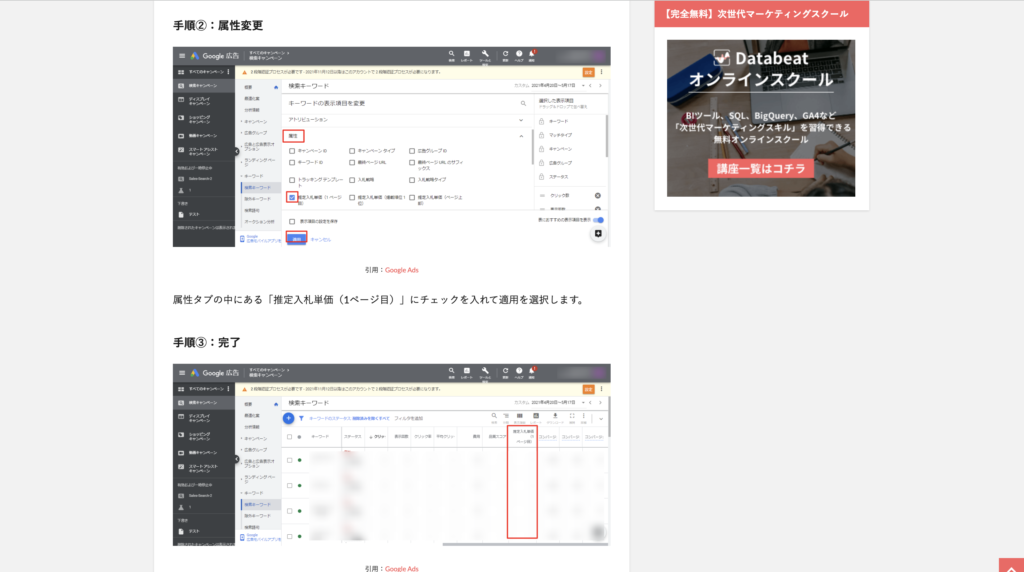1024x572 pixels.
Task: Click the download icon in 手順③ table toolbar
Action: click(x=555, y=417)
